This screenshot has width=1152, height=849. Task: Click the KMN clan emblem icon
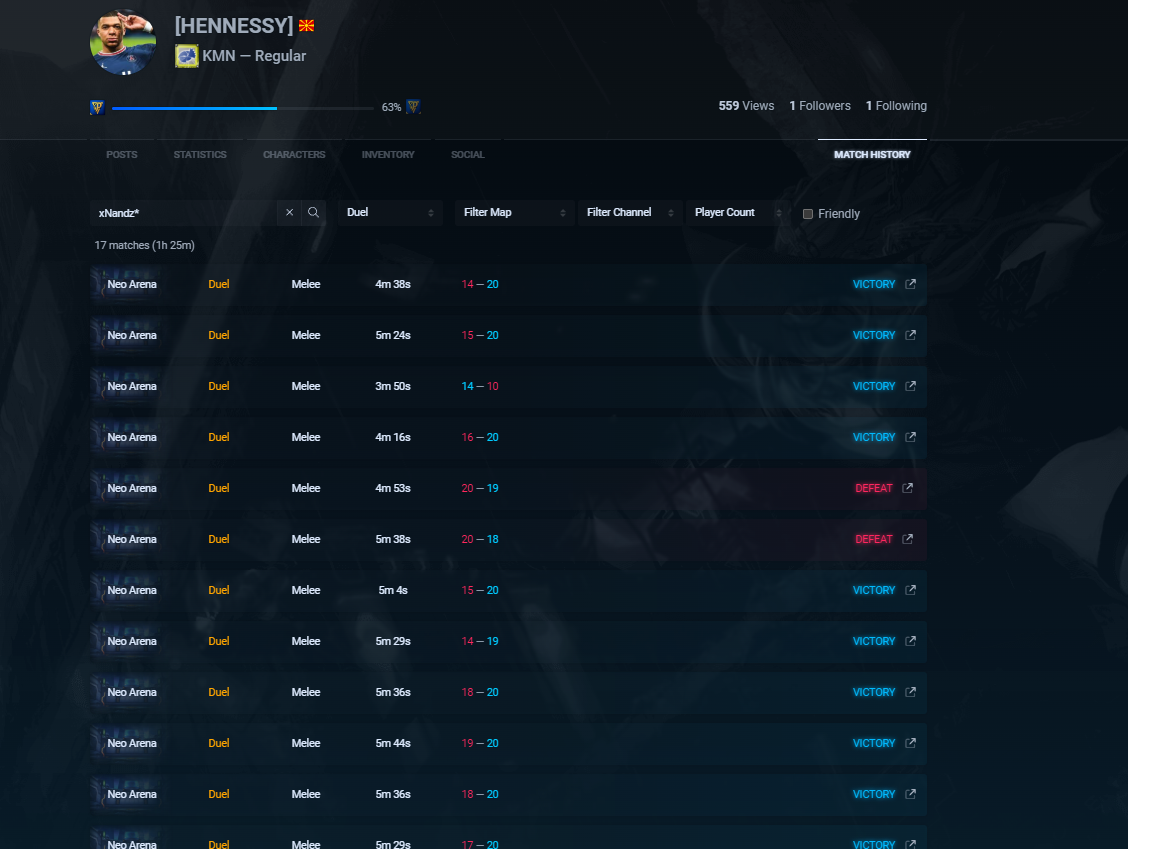[x=186, y=56]
